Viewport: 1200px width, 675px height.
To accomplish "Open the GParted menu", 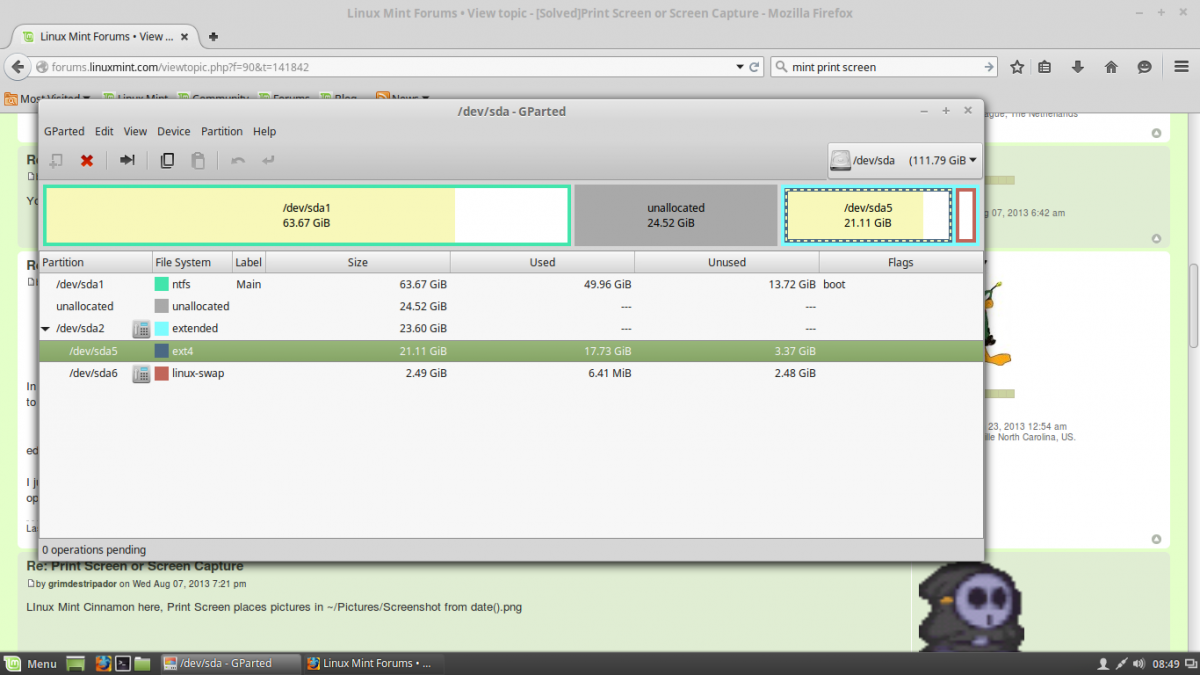I will 64,131.
